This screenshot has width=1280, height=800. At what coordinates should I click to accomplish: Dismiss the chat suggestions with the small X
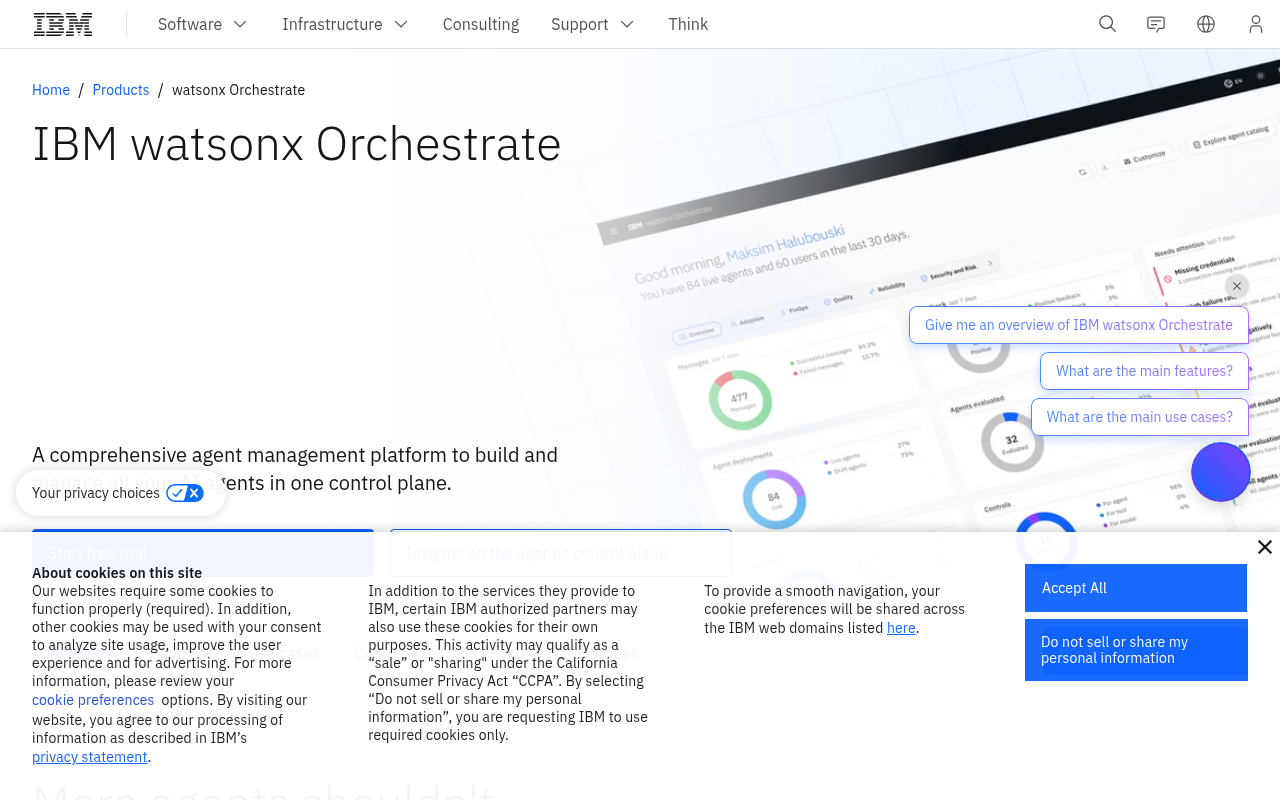tap(1237, 286)
